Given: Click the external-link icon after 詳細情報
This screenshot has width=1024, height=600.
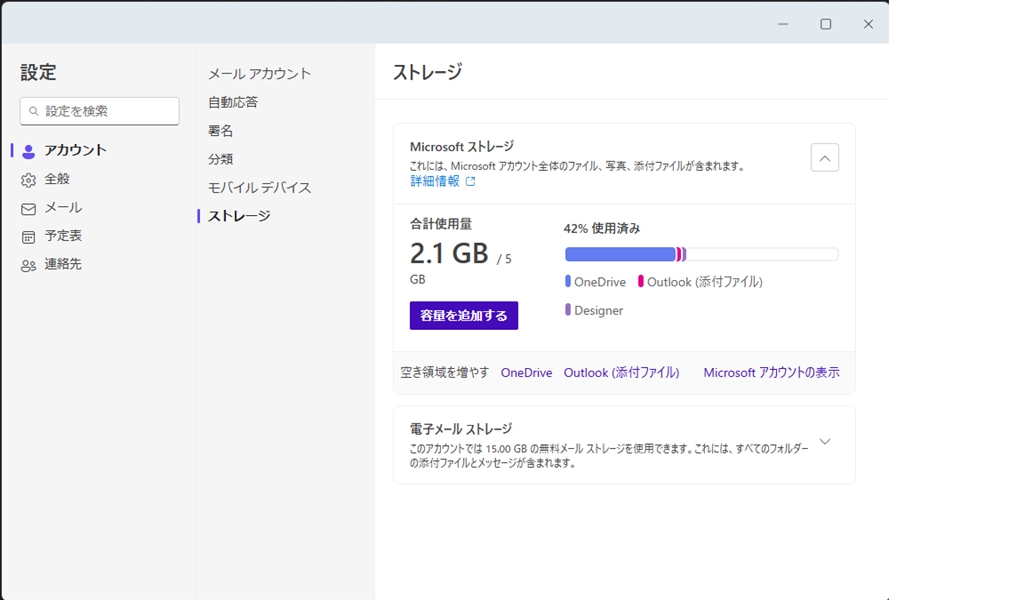Looking at the screenshot, I should [470, 182].
